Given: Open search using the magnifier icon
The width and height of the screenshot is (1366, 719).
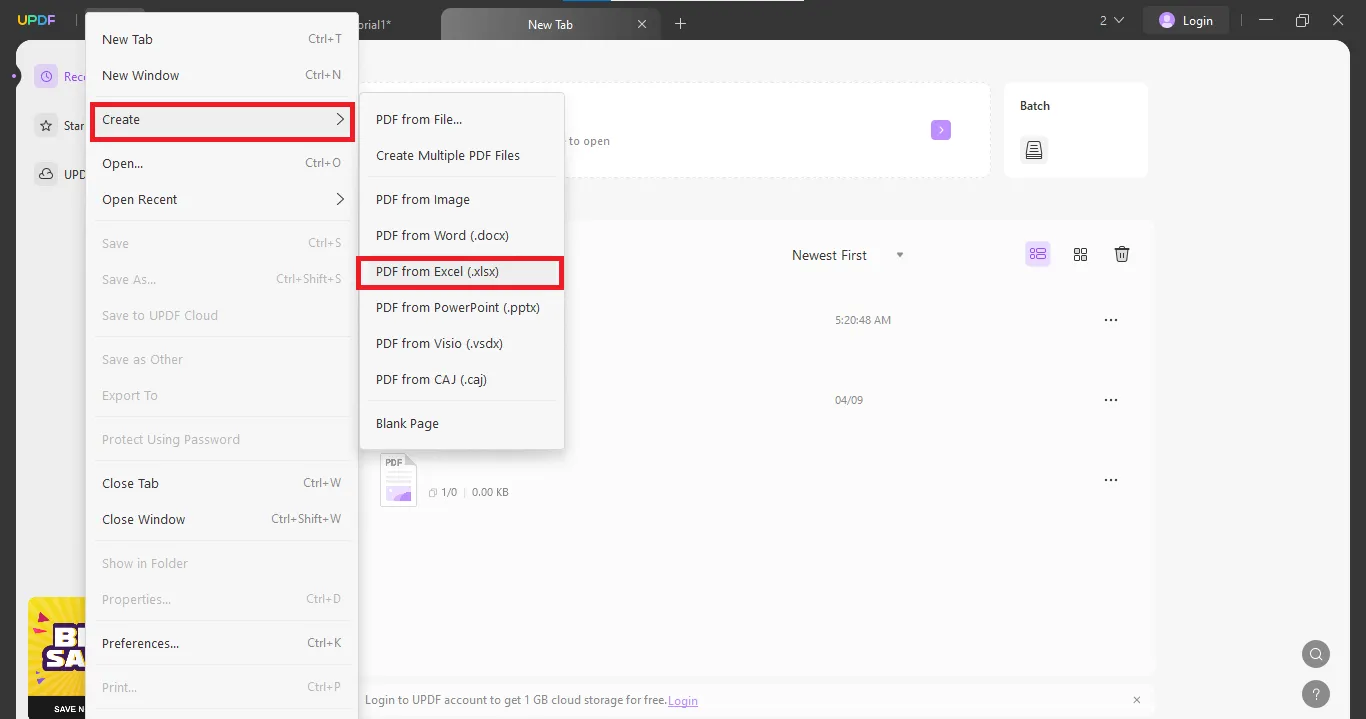Looking at the screenshot, I should click(1315, 654).
